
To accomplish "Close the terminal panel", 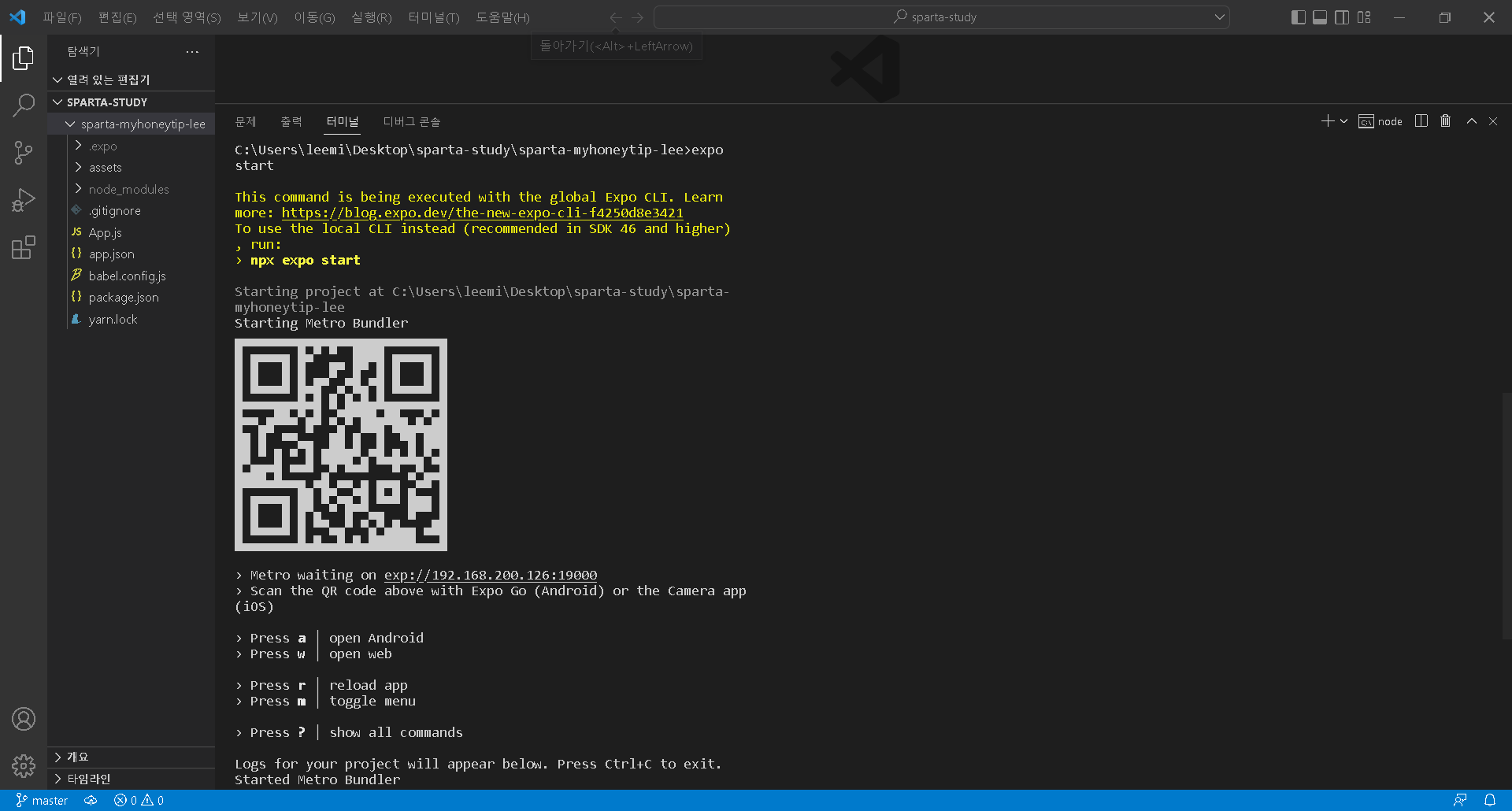I will click(x=1493, y=121).
